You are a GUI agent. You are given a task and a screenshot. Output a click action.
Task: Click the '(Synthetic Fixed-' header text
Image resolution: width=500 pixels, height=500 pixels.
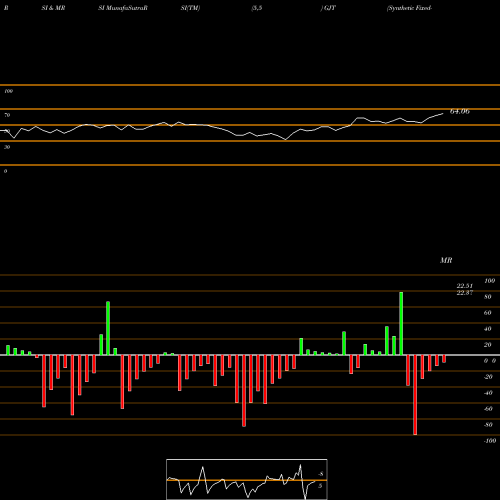[409, 8]
